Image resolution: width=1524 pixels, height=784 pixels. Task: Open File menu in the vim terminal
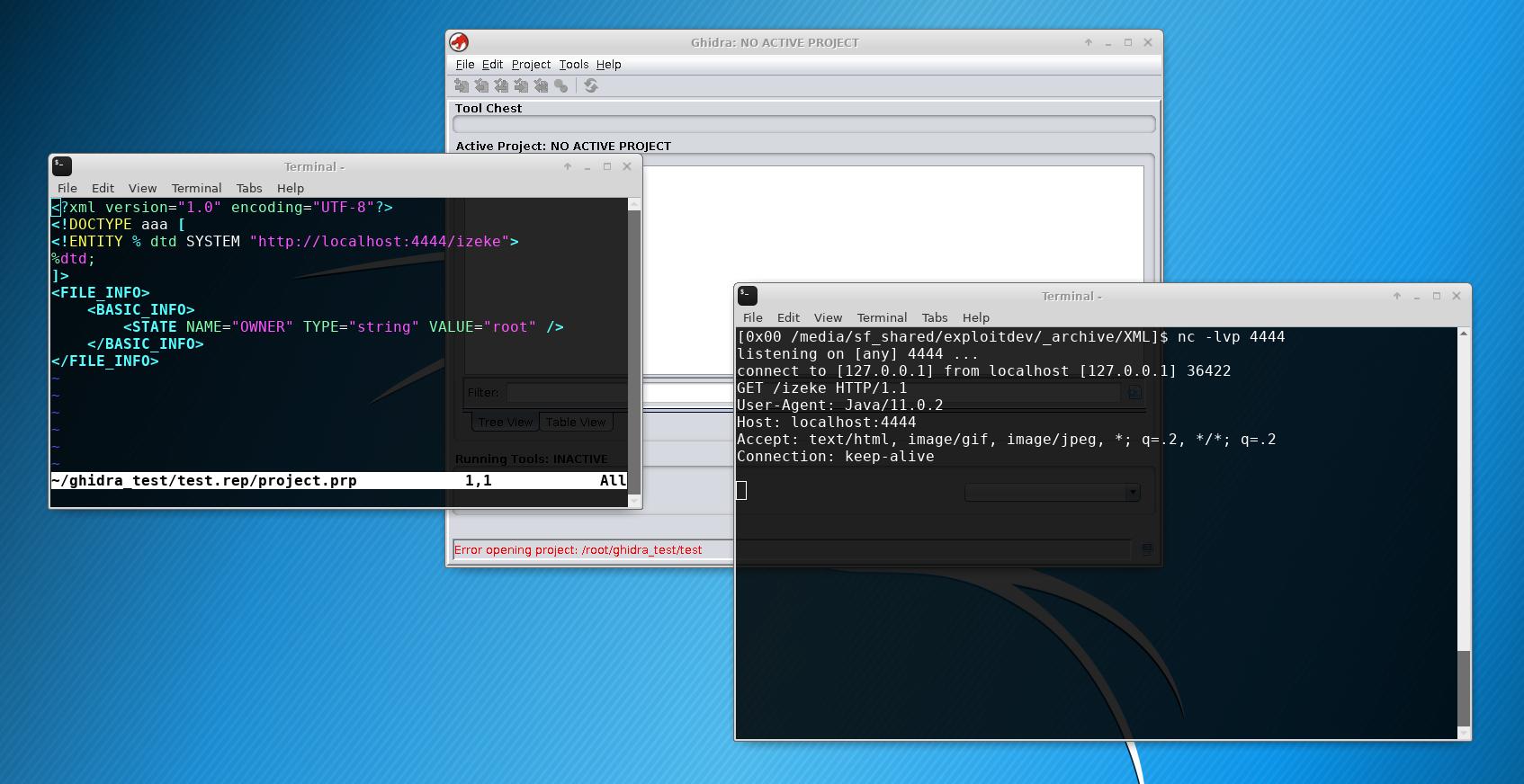pos(67,188)
